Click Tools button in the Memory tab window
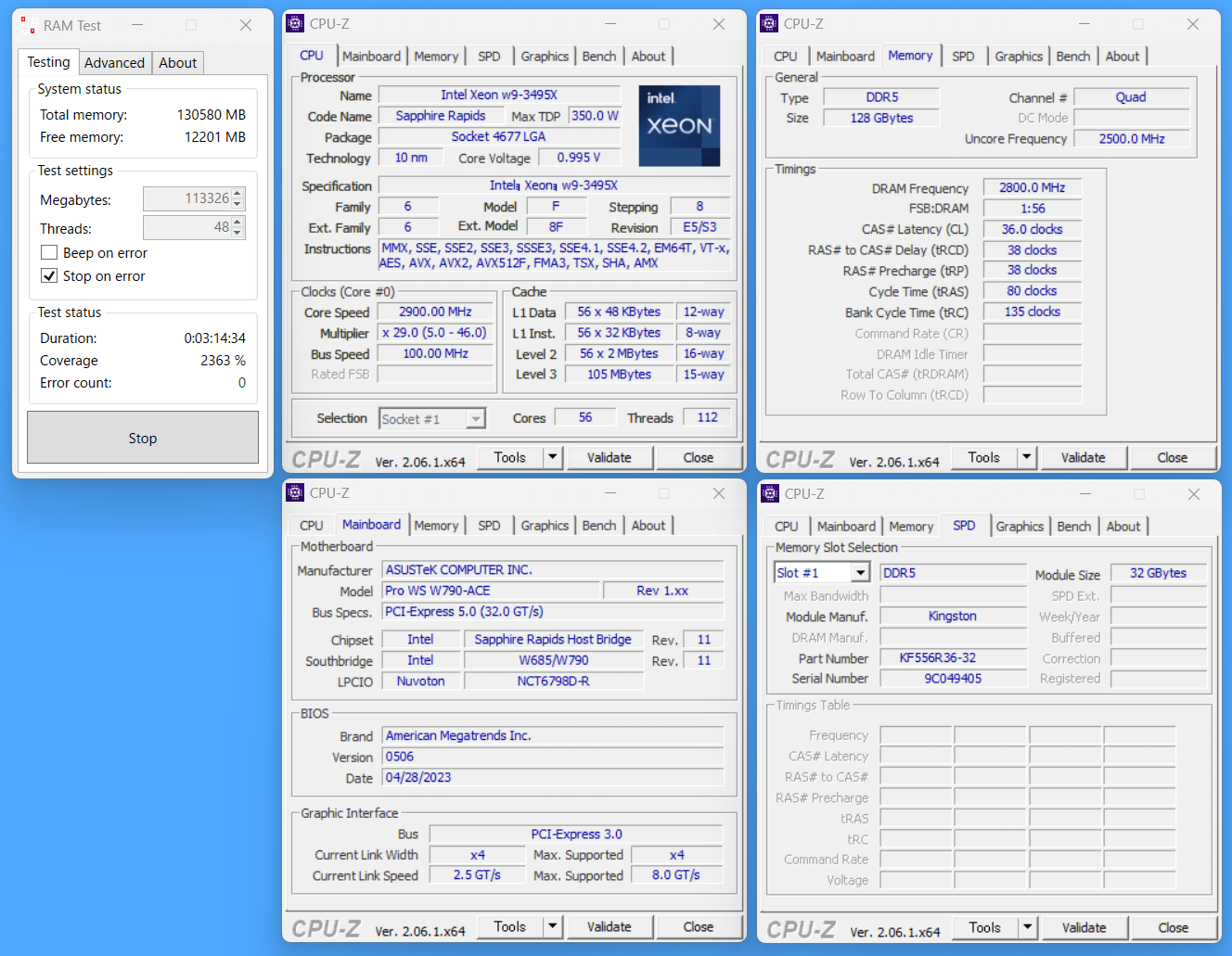Image resolution: width=1232 pixels, height=956 pixels. (984, 457)
